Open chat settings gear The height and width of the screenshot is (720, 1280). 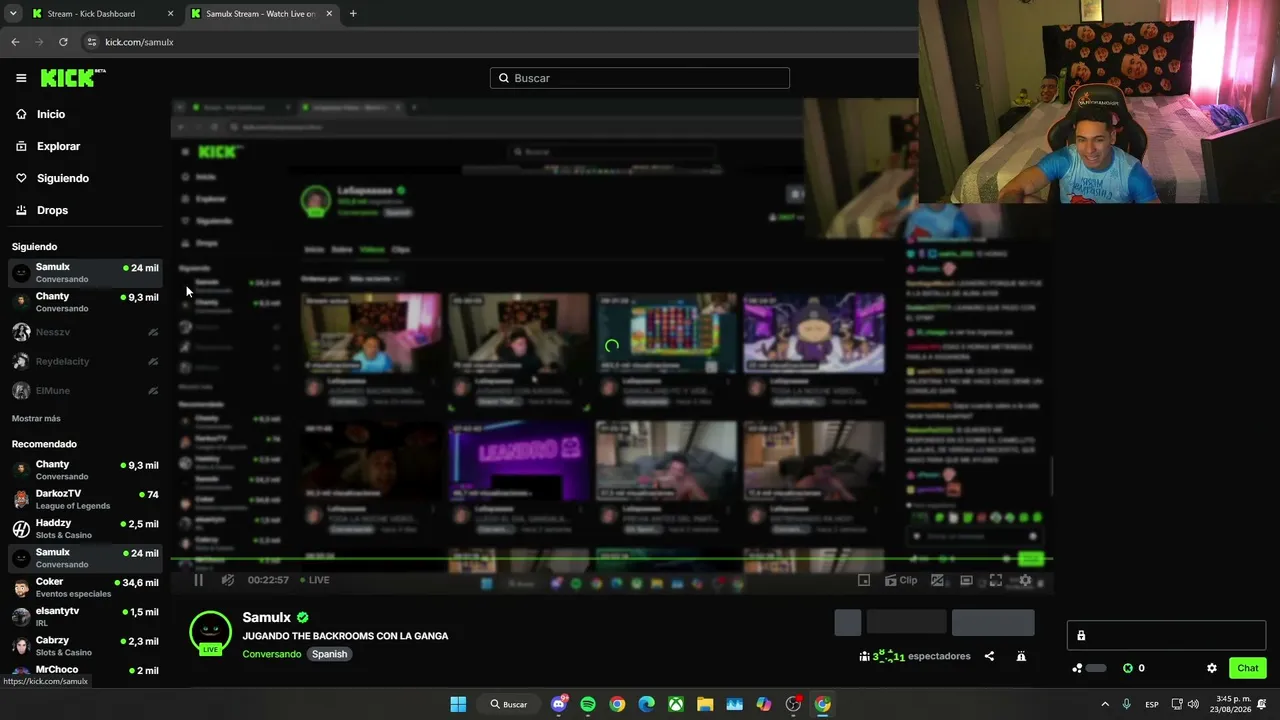(x=1212, y=668)
